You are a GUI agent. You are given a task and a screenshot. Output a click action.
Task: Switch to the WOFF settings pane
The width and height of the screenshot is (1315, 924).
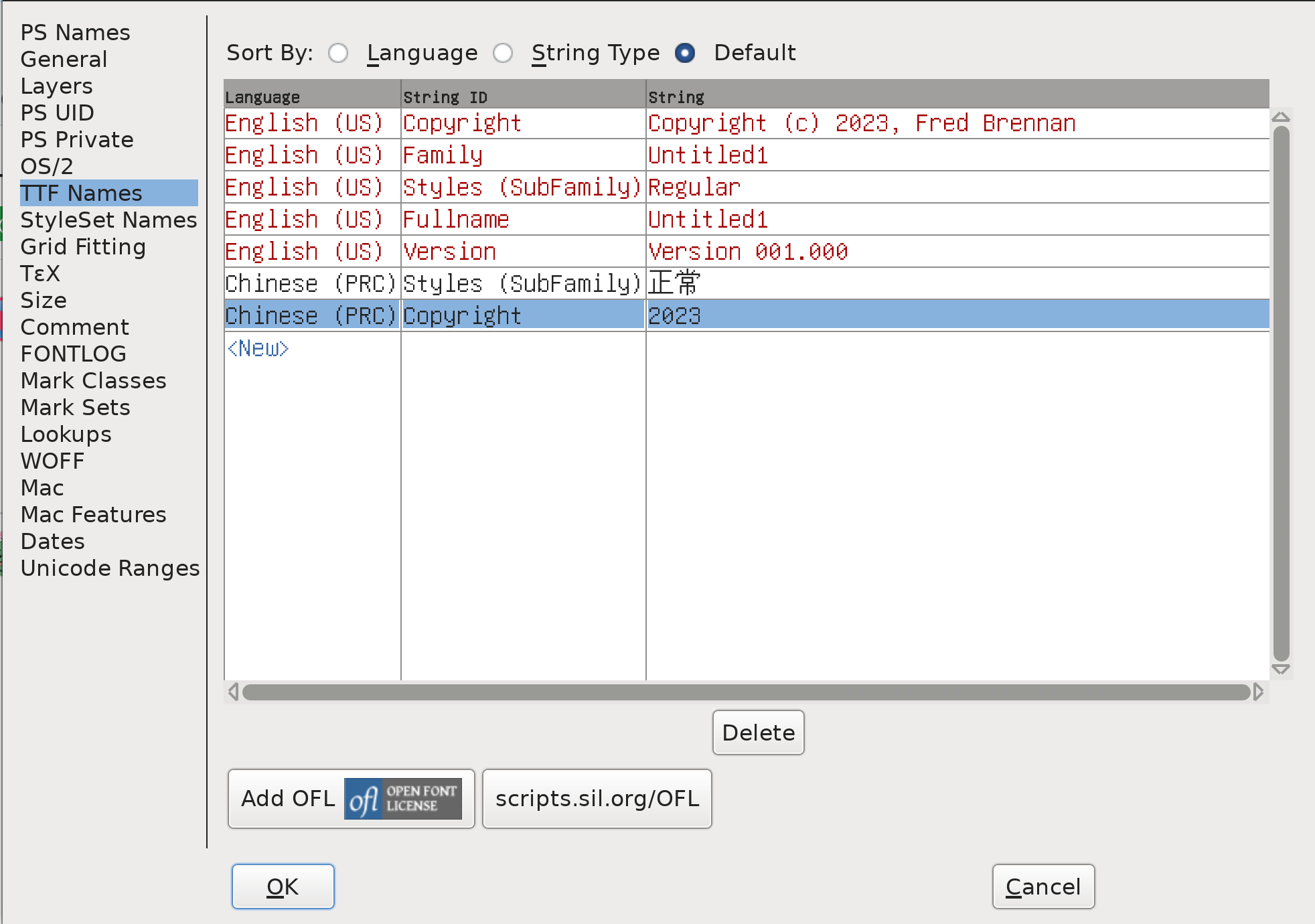coord(52,461)
